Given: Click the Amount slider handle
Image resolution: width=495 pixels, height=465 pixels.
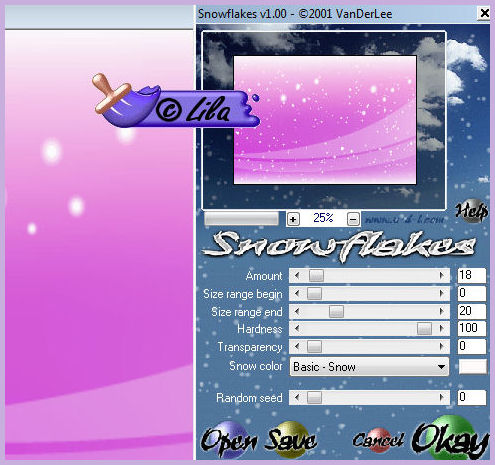Looking at the screenshot, I should [x=316, y=276].
